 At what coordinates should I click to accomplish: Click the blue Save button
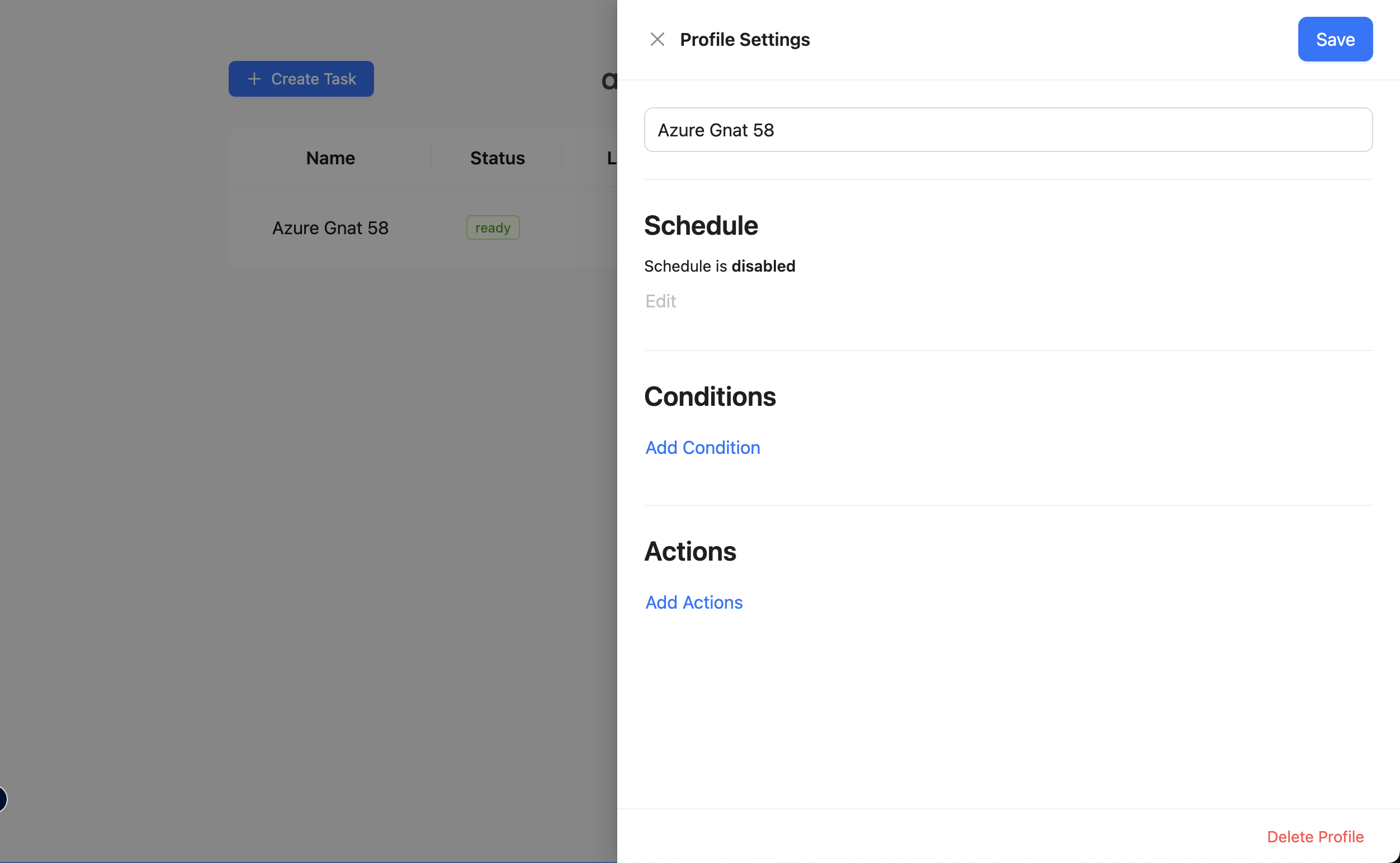pos(1335,39)
